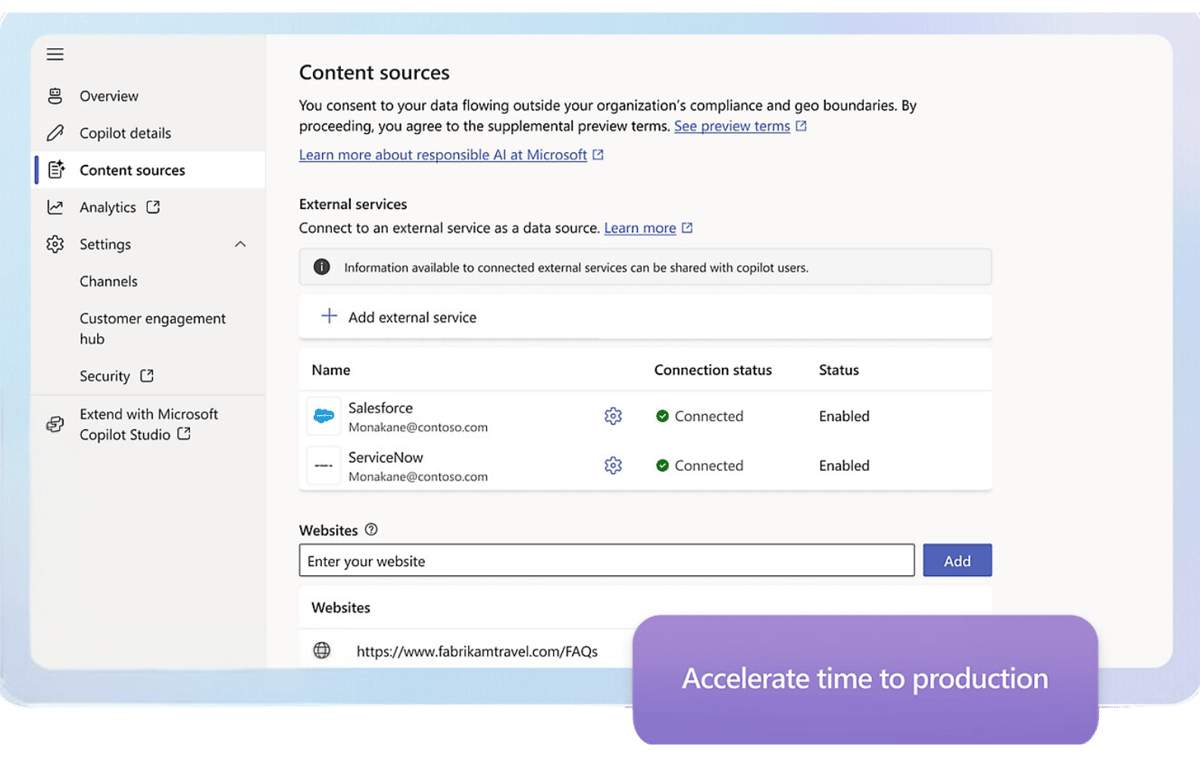Open Learn more about responsible AI link
This screenshot has height=757, width=1200.
click(443, 155)
